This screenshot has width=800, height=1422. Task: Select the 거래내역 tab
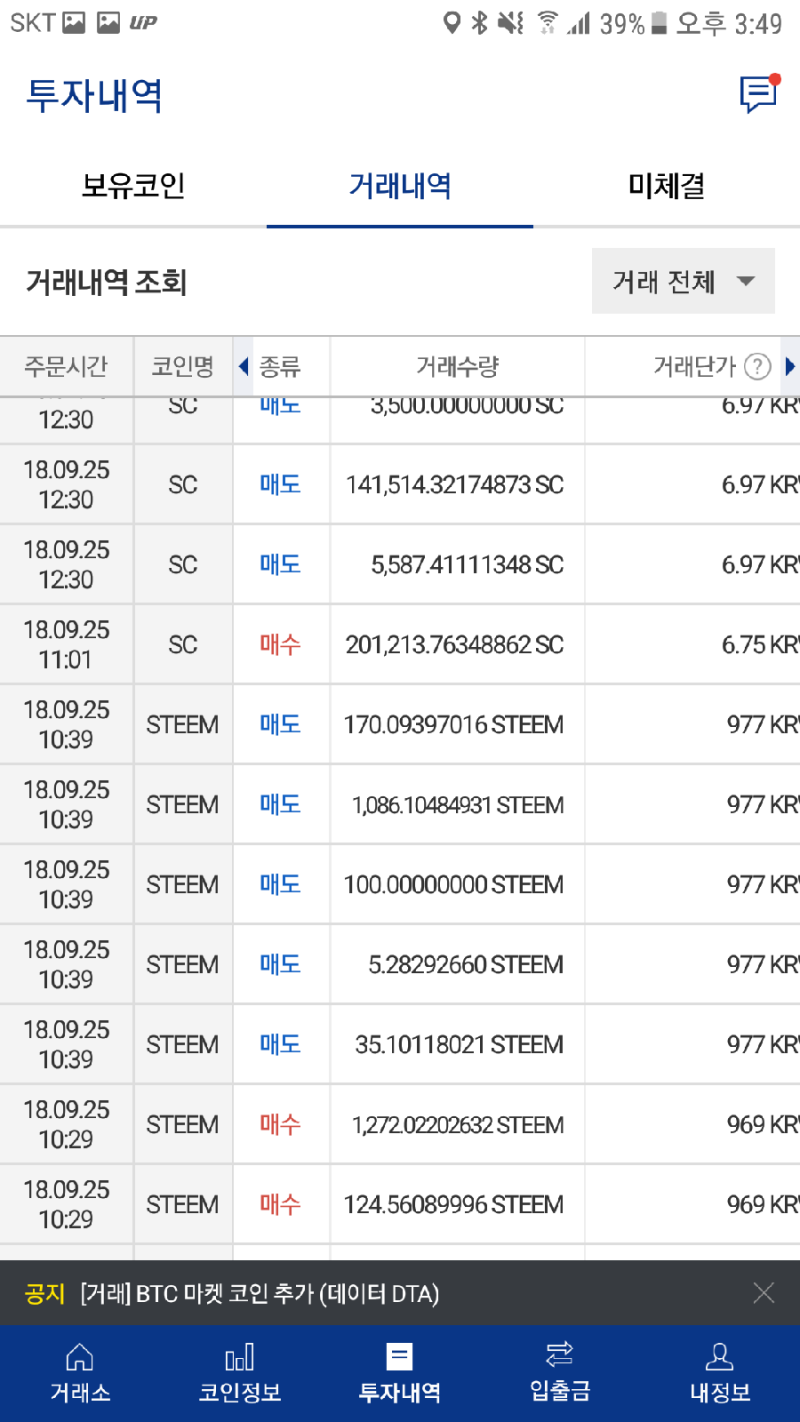[x=400, y=186]
